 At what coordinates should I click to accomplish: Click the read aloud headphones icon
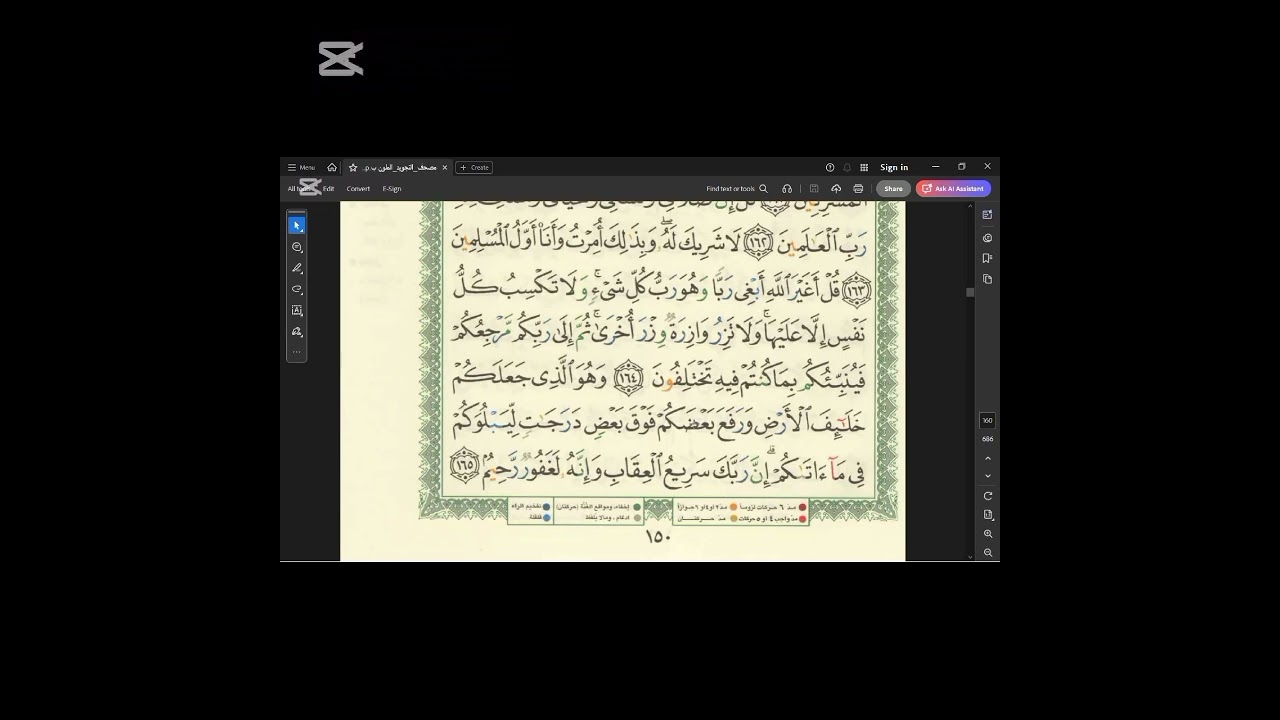tap(787, 188)
